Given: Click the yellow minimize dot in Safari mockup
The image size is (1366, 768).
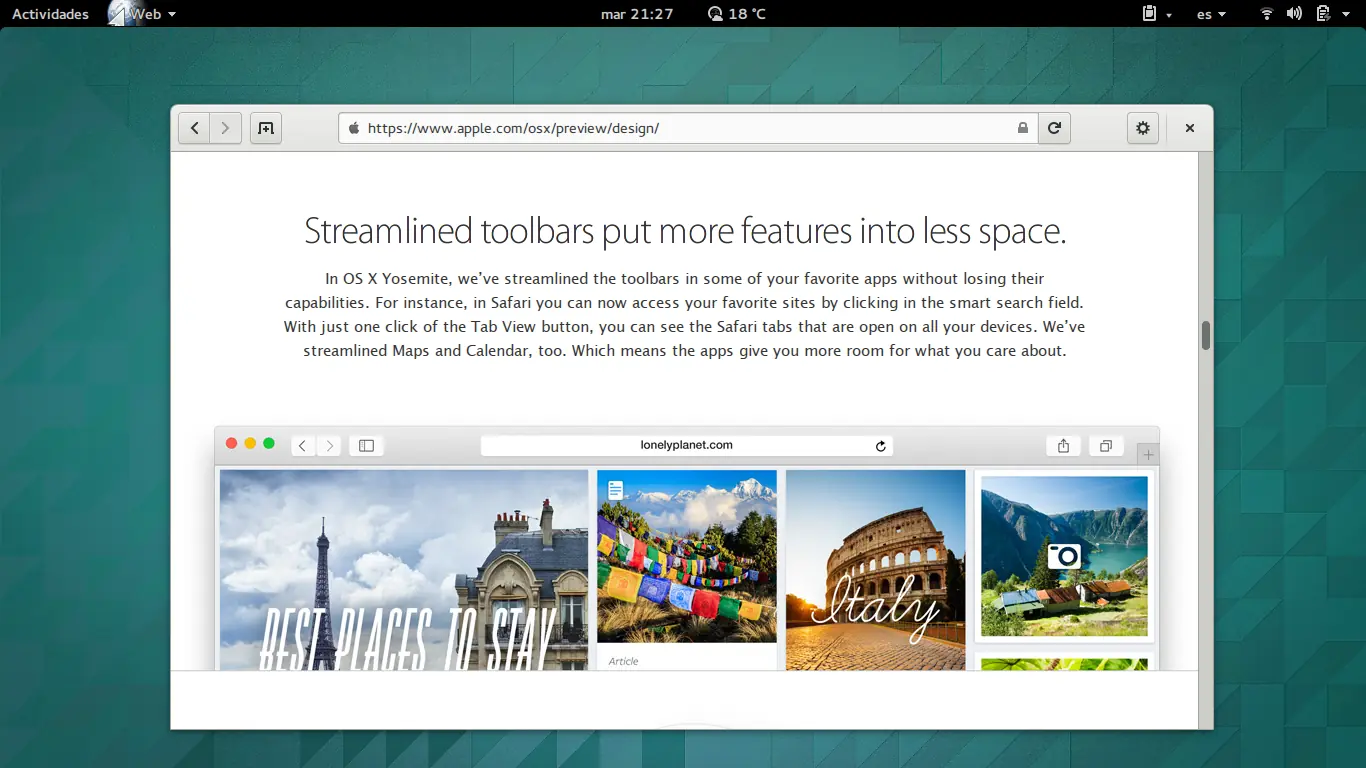Looking at the screenshot, I should [250, 443].
